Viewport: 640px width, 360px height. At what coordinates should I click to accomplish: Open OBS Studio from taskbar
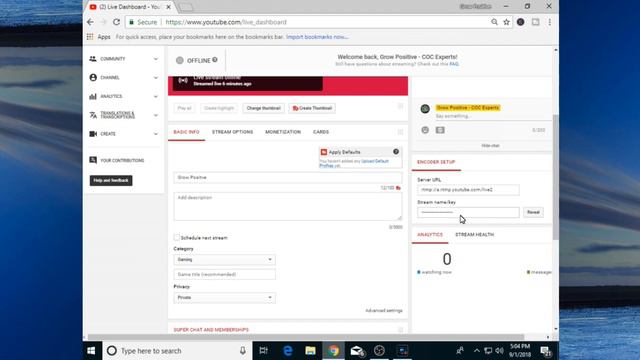(379, 351)
